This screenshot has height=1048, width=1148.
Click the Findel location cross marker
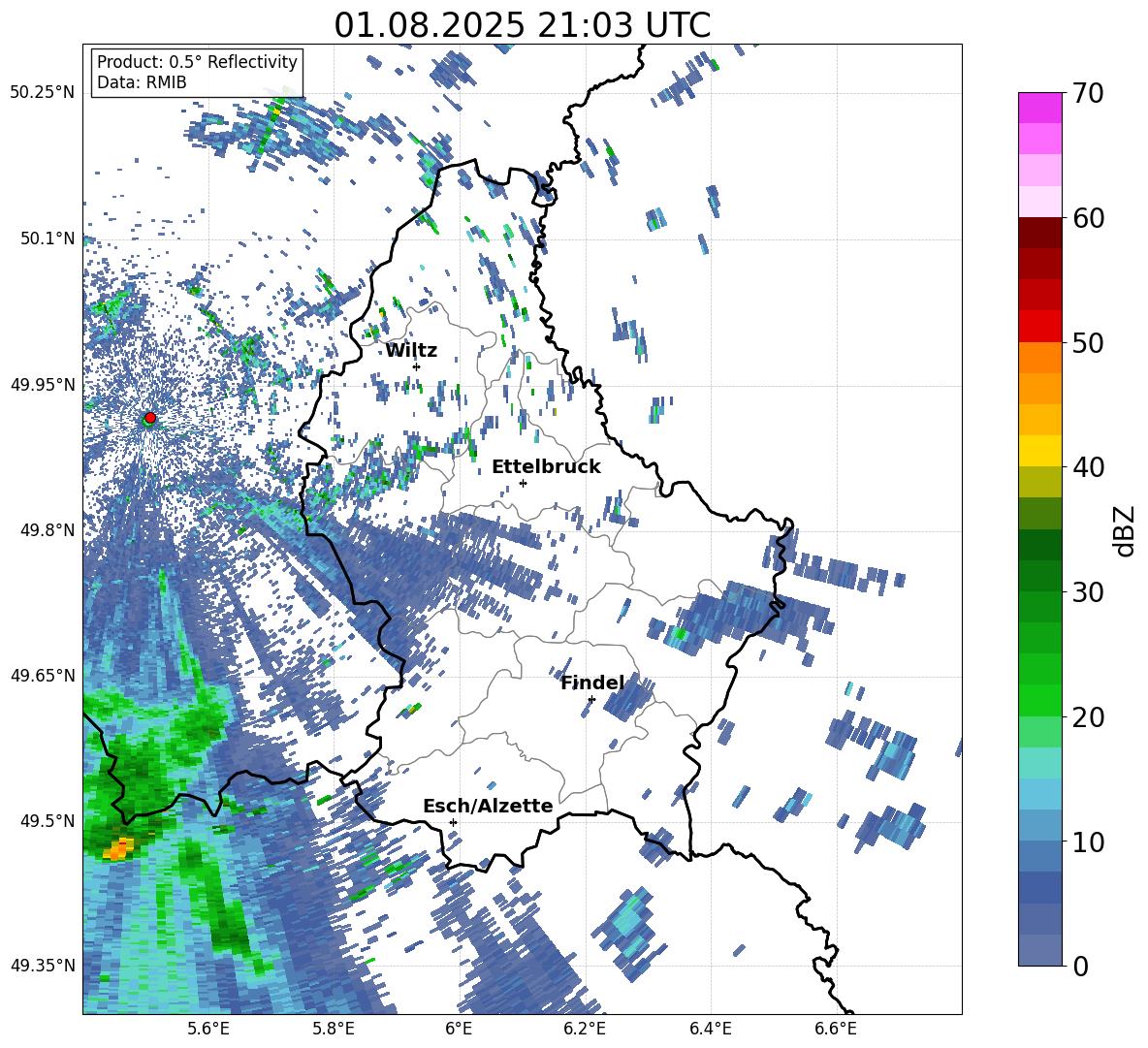(x=591, y=699)
